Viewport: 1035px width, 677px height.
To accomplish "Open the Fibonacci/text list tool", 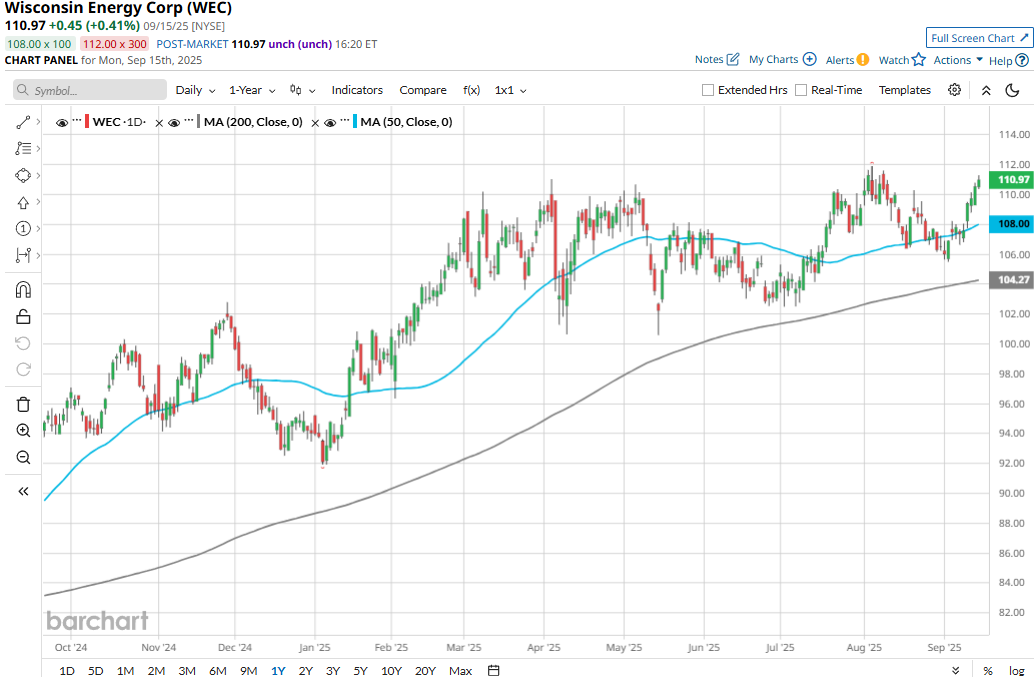I will click(x=23, y=148).
